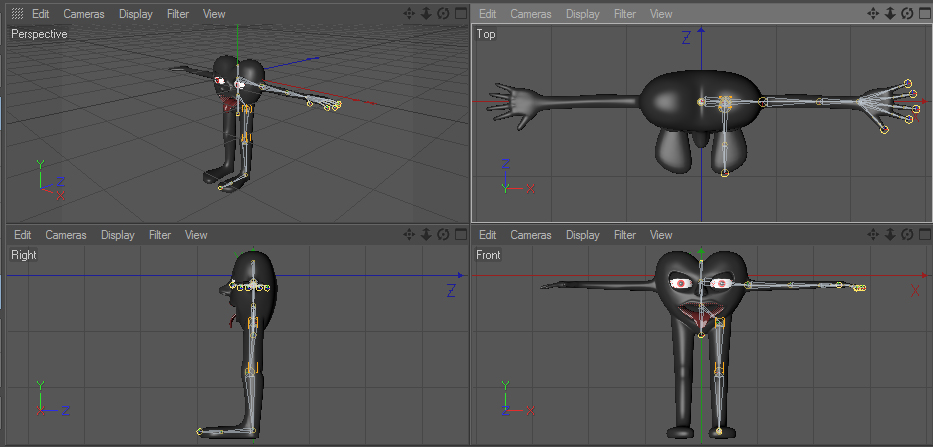Click the rotate camera icon in Right viewport
The image size is (933, 447).
click(x=443, y=235)
